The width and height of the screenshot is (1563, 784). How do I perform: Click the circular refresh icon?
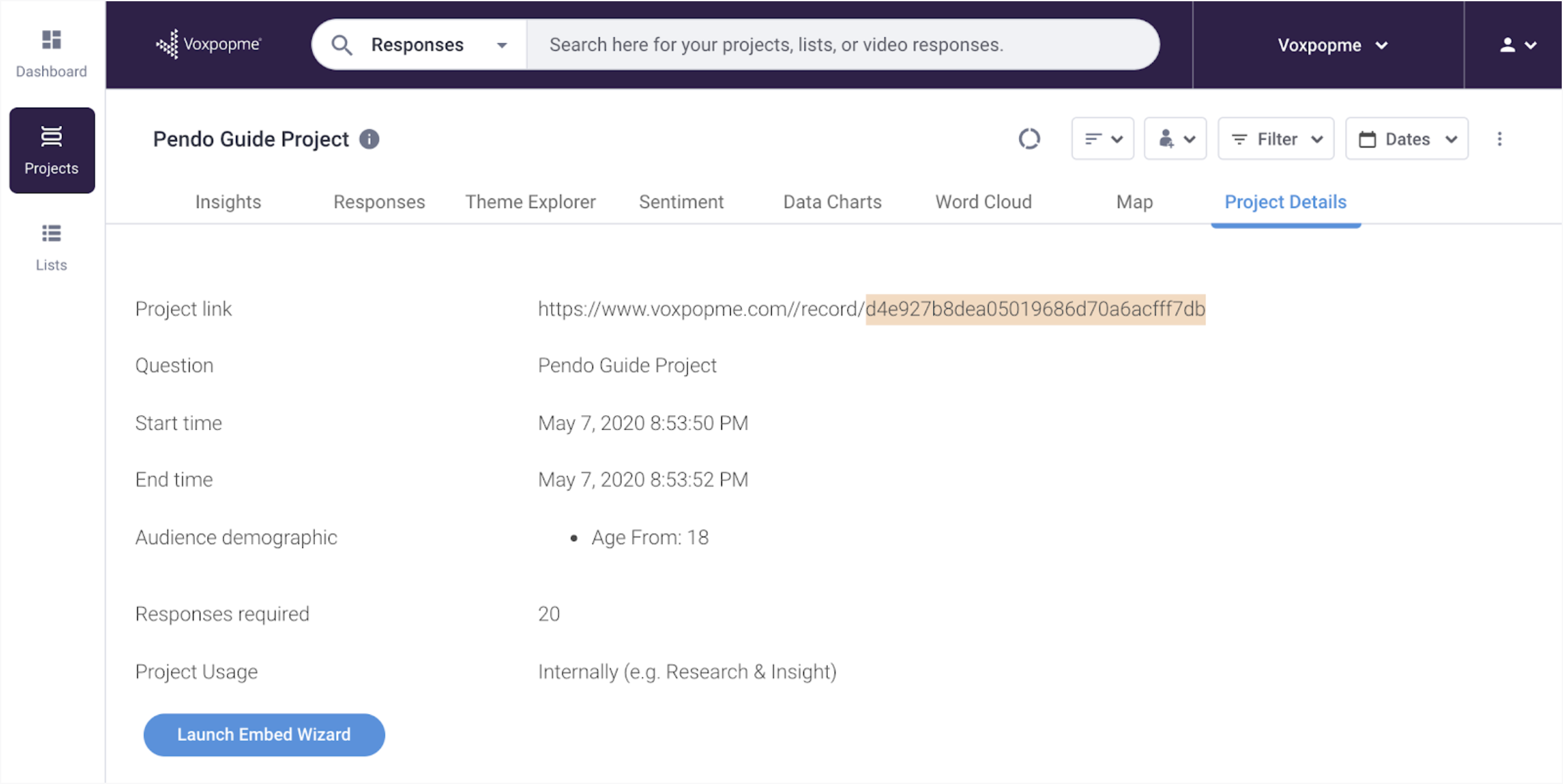1029,138
